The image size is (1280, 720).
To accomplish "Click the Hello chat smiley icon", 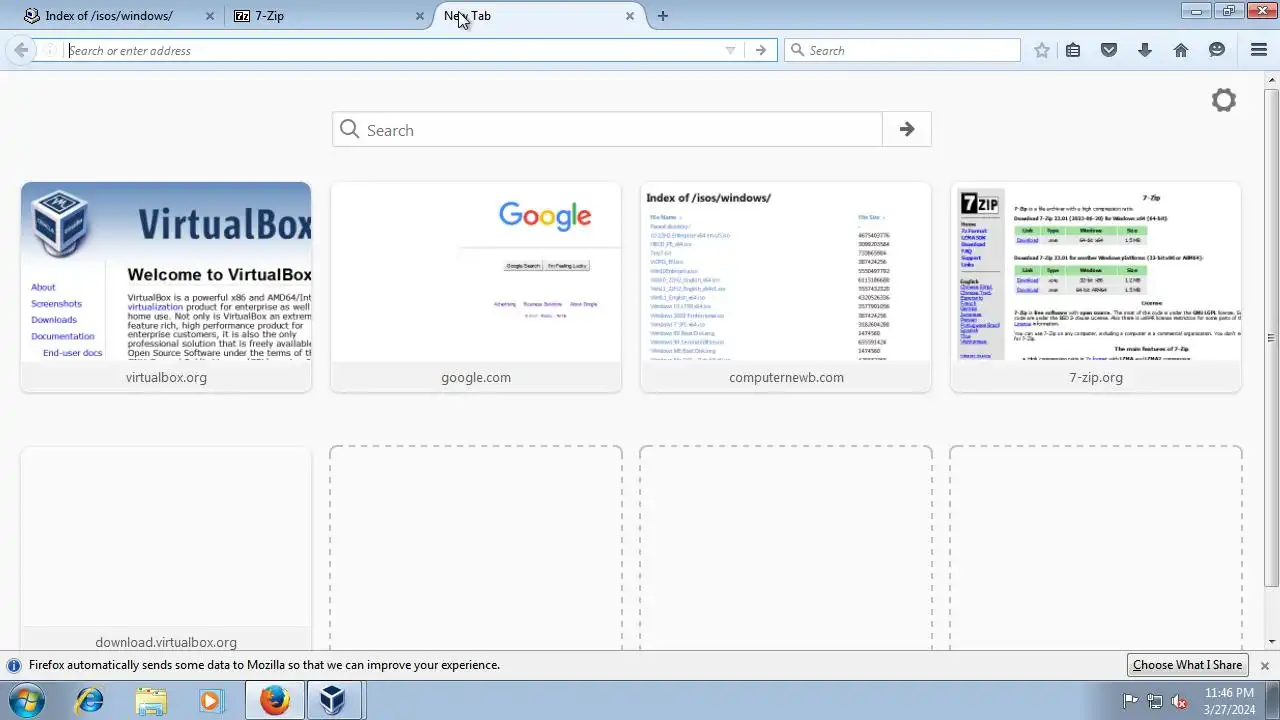I will tap(1217, 50).
